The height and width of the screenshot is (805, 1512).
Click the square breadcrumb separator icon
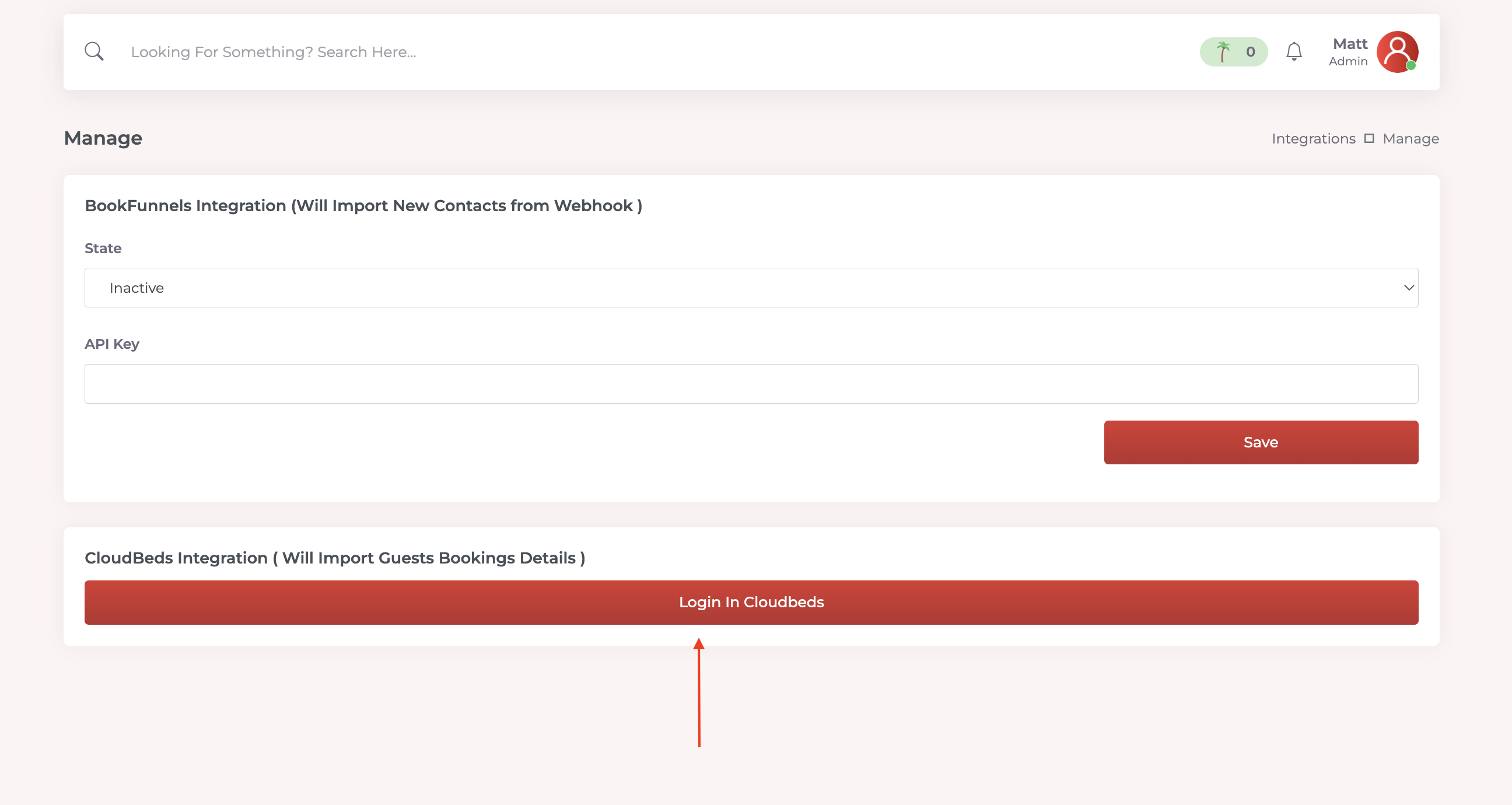click(1370, 138)
